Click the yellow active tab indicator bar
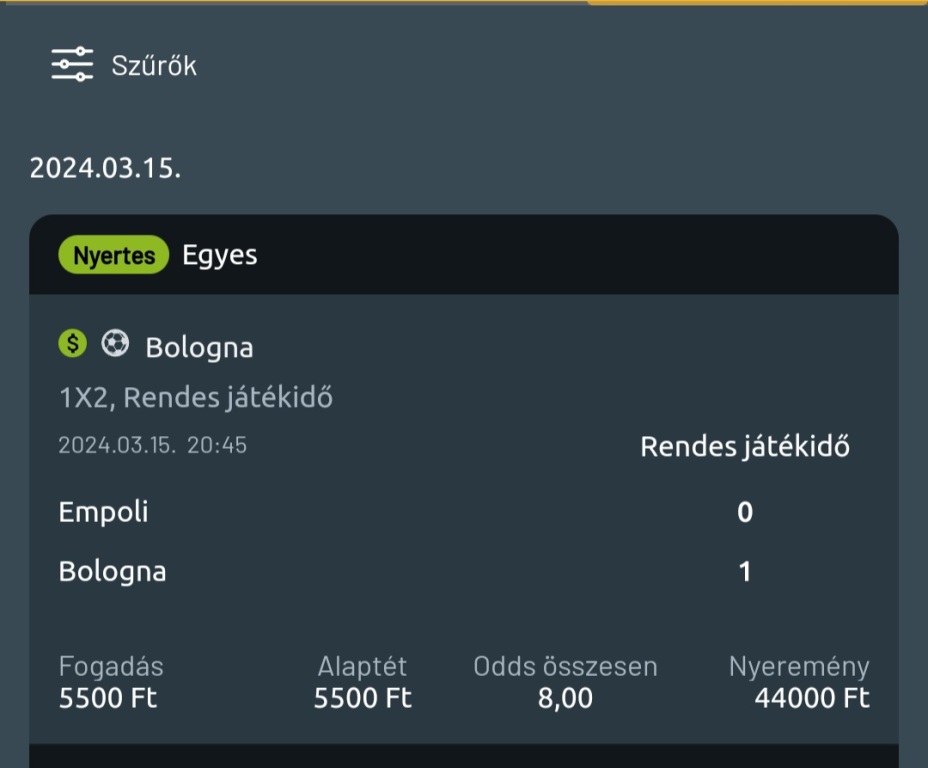This screenshot has height=768, width=928. (757, 2)
